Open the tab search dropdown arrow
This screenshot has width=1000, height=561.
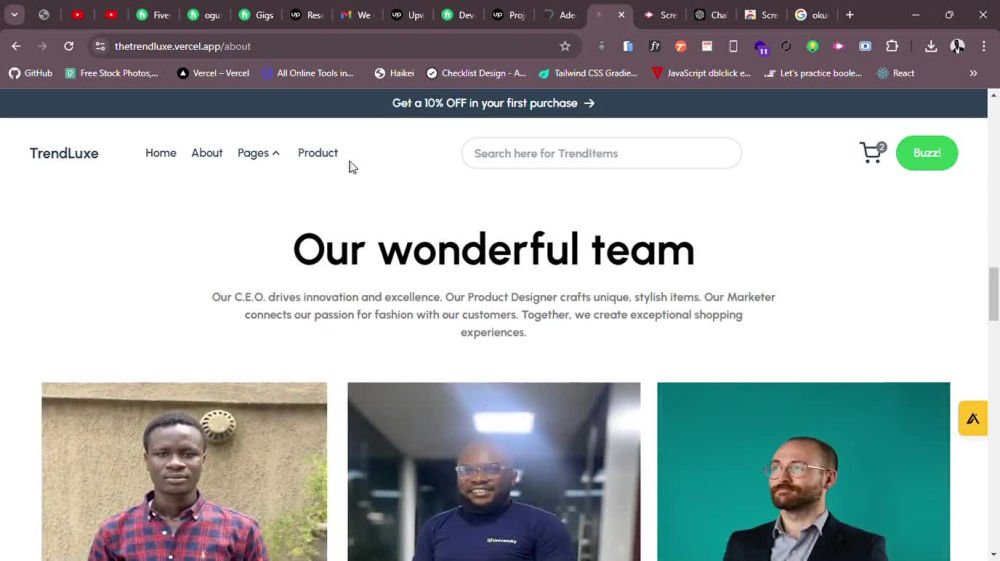14,15
